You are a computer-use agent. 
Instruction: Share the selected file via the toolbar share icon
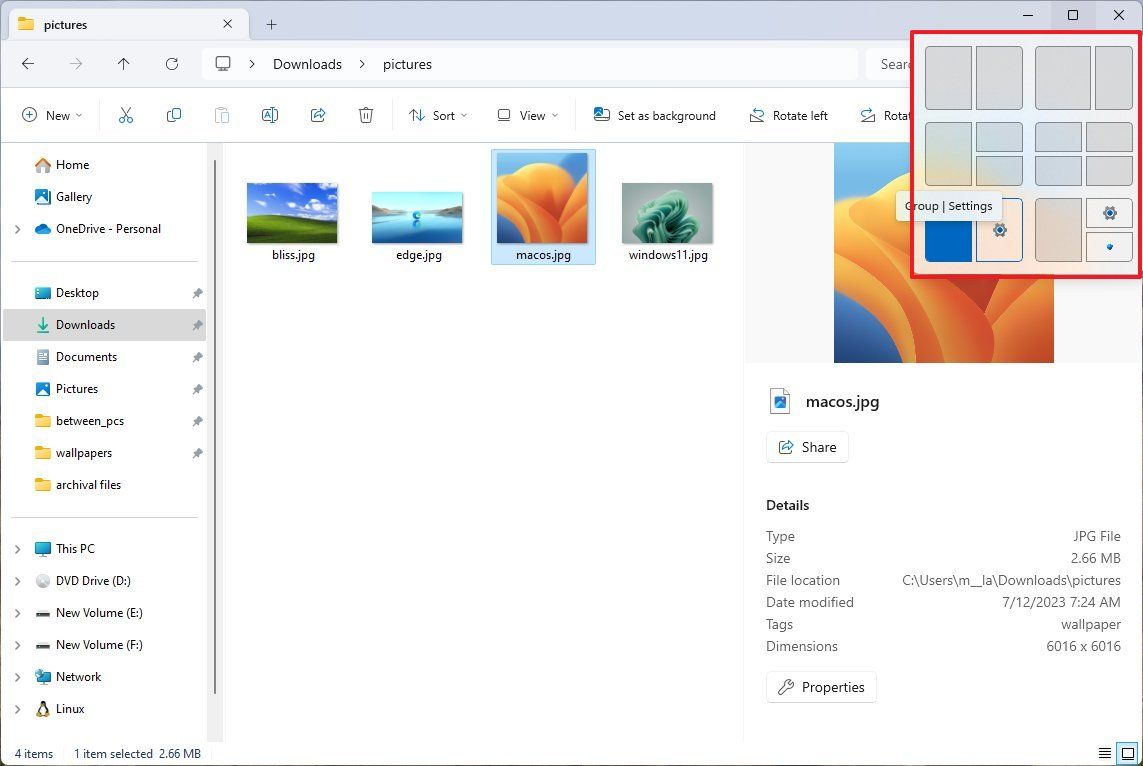[x=317, y=115]
